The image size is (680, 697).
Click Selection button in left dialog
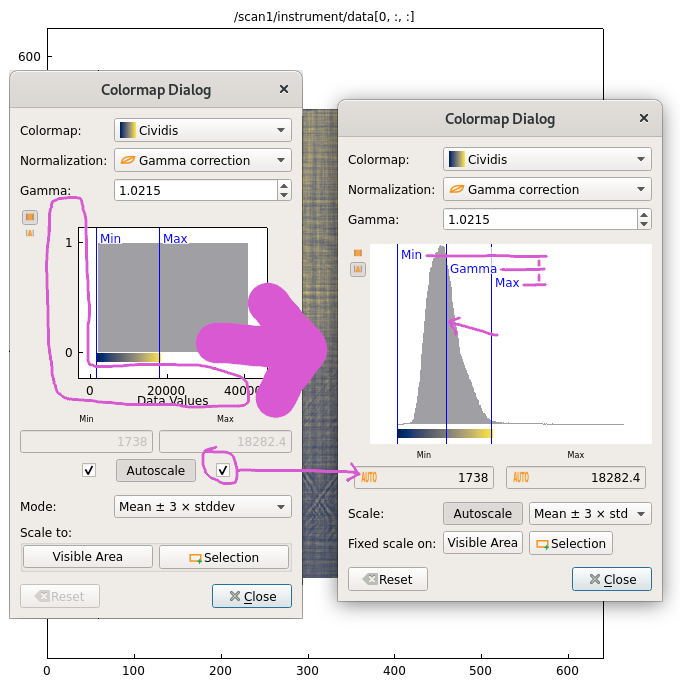224,557
